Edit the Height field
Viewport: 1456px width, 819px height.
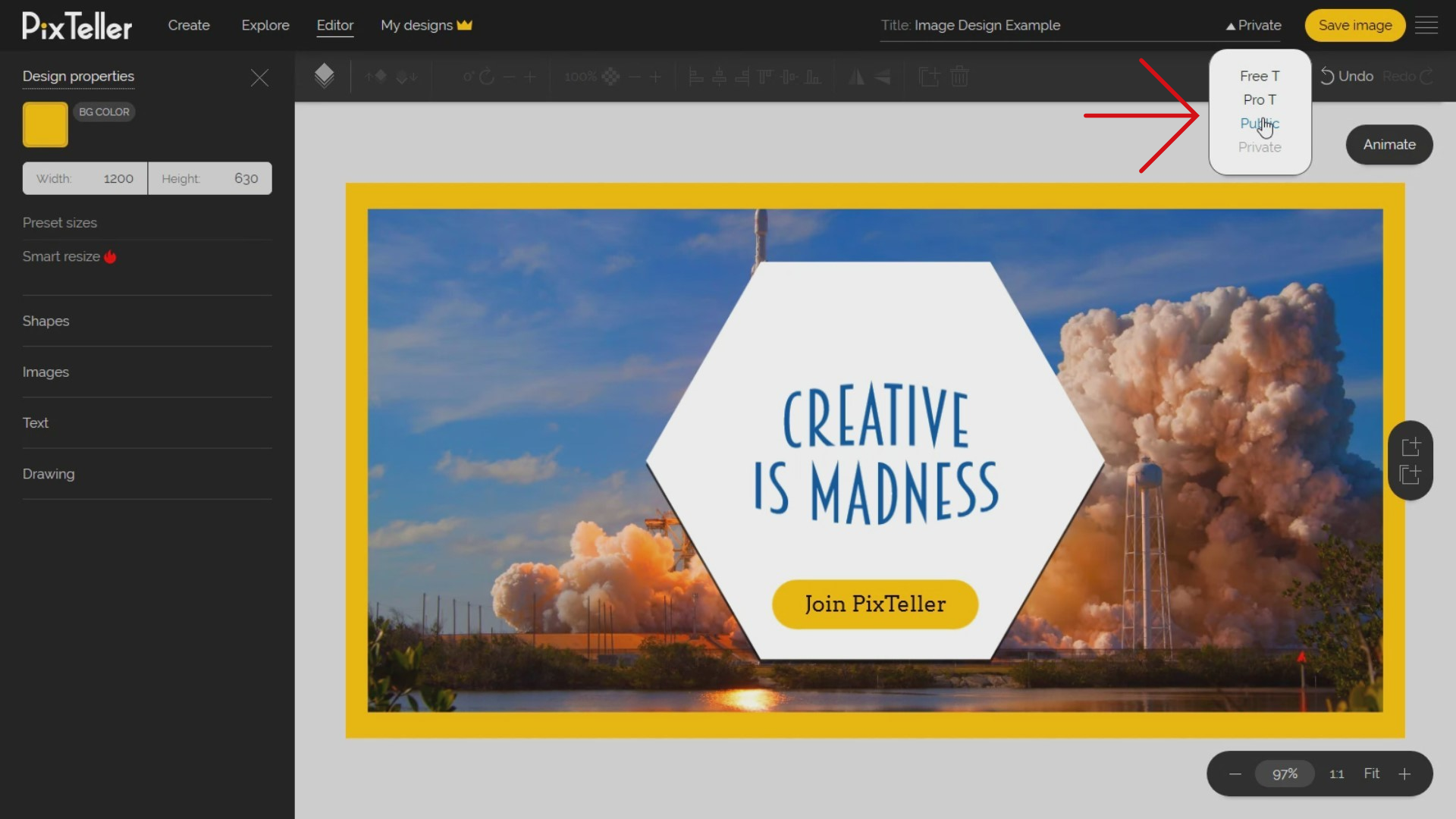point(210,178)
